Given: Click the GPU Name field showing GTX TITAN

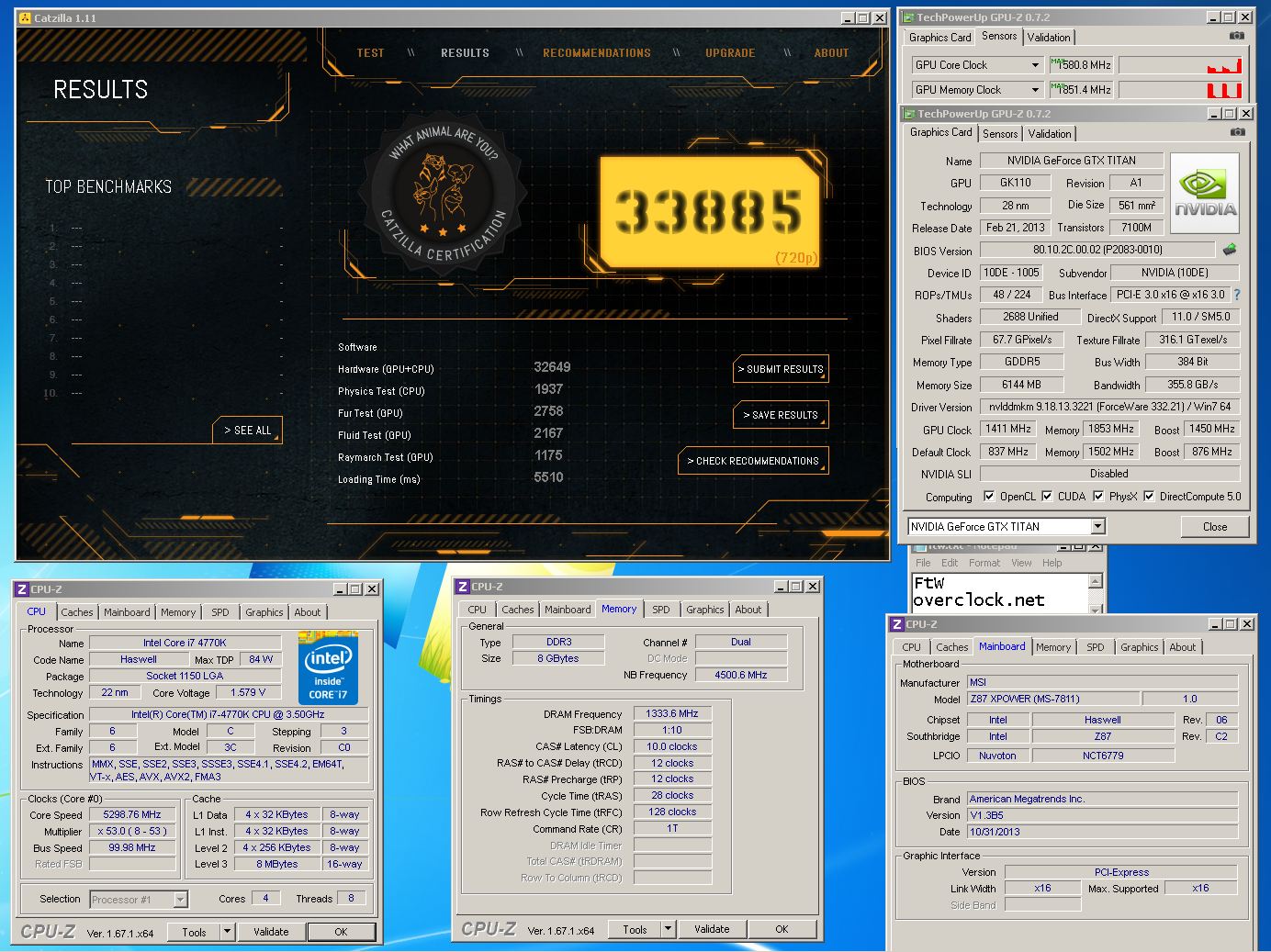Looking at the screenshot, I should [1071, 161].
